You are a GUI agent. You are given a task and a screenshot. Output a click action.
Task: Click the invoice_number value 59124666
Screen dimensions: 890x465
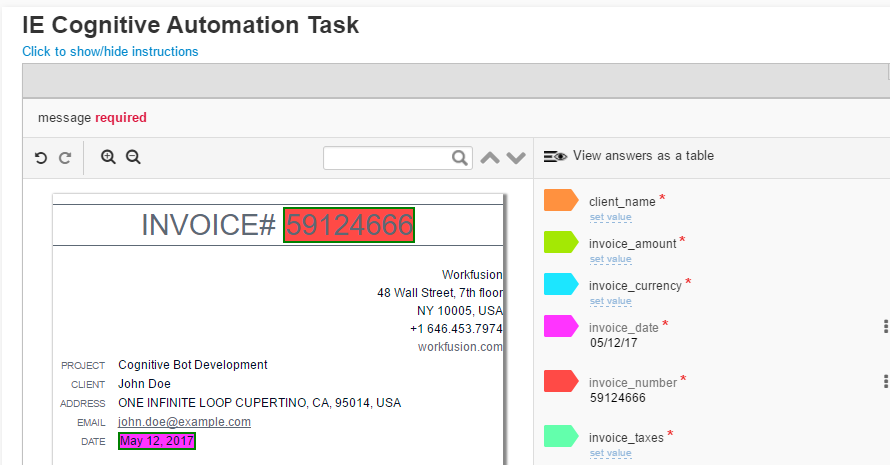coord(618,398)
